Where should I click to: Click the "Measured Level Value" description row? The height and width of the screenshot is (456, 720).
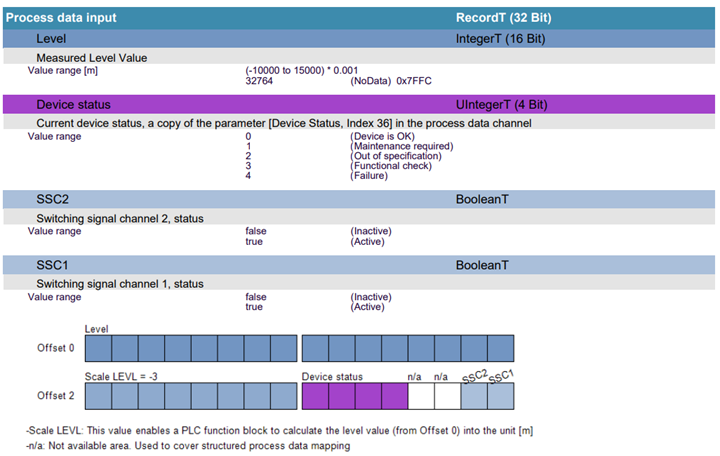[91, 58]
